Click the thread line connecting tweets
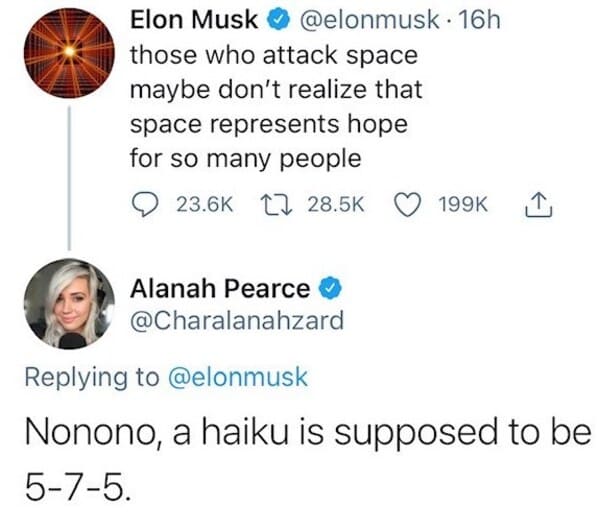 69,178
